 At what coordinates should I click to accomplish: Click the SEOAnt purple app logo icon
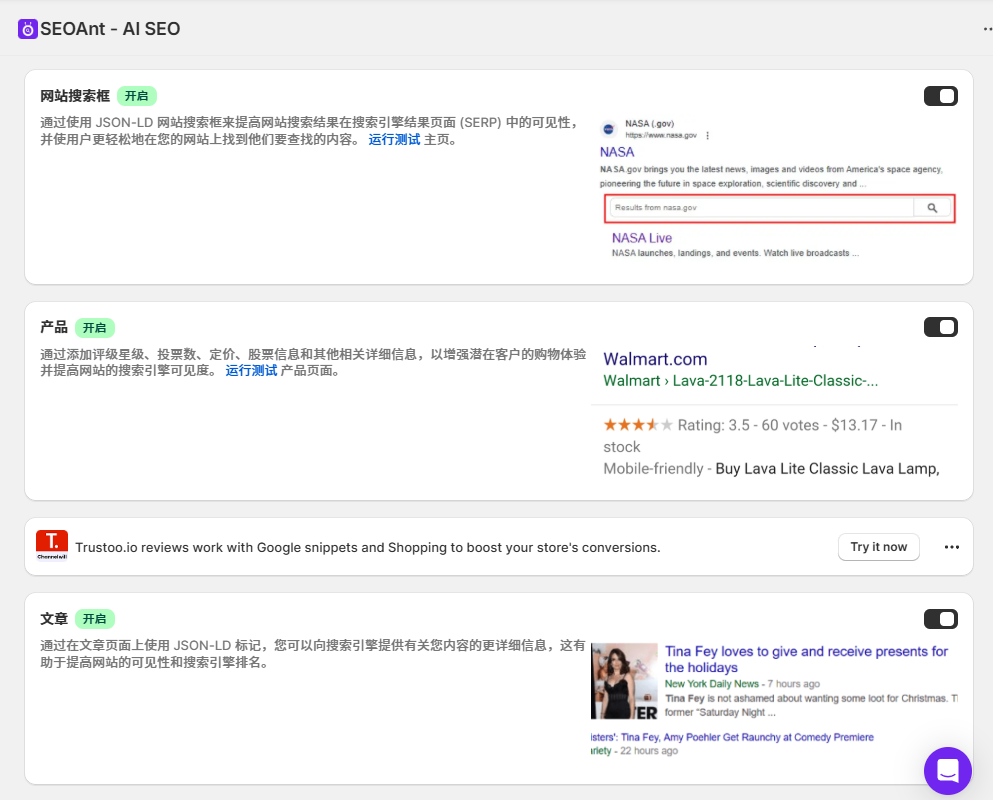pos(27,29)
